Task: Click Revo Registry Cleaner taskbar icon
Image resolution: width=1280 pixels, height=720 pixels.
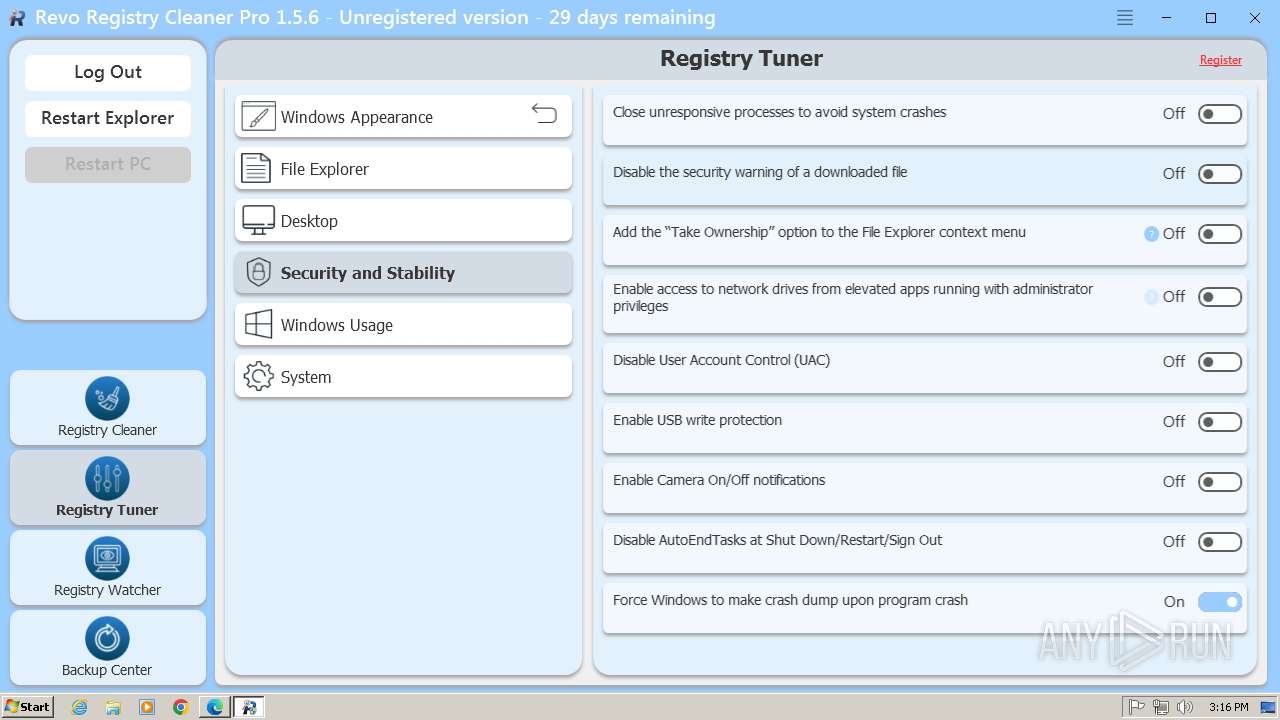Action: [x=249, y=707]
